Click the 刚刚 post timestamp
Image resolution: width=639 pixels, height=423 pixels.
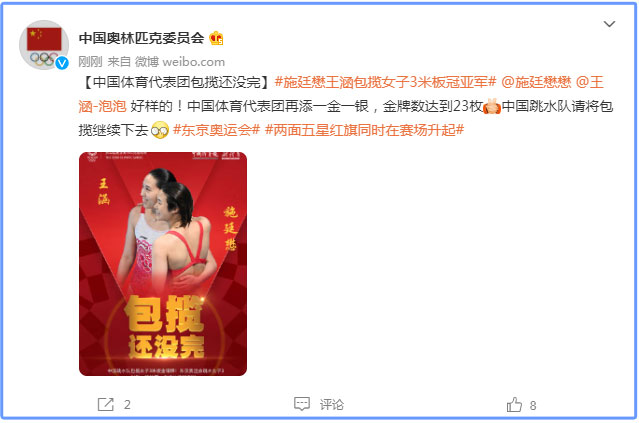90,62
